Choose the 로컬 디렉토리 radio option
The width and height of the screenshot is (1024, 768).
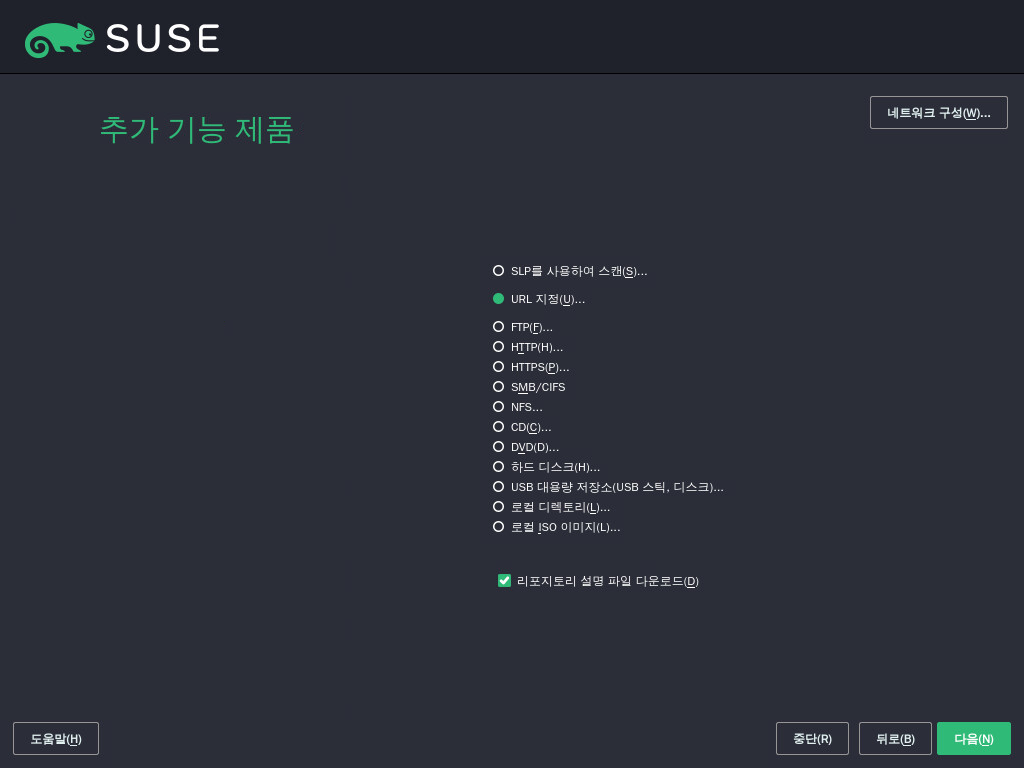[499, 507]
